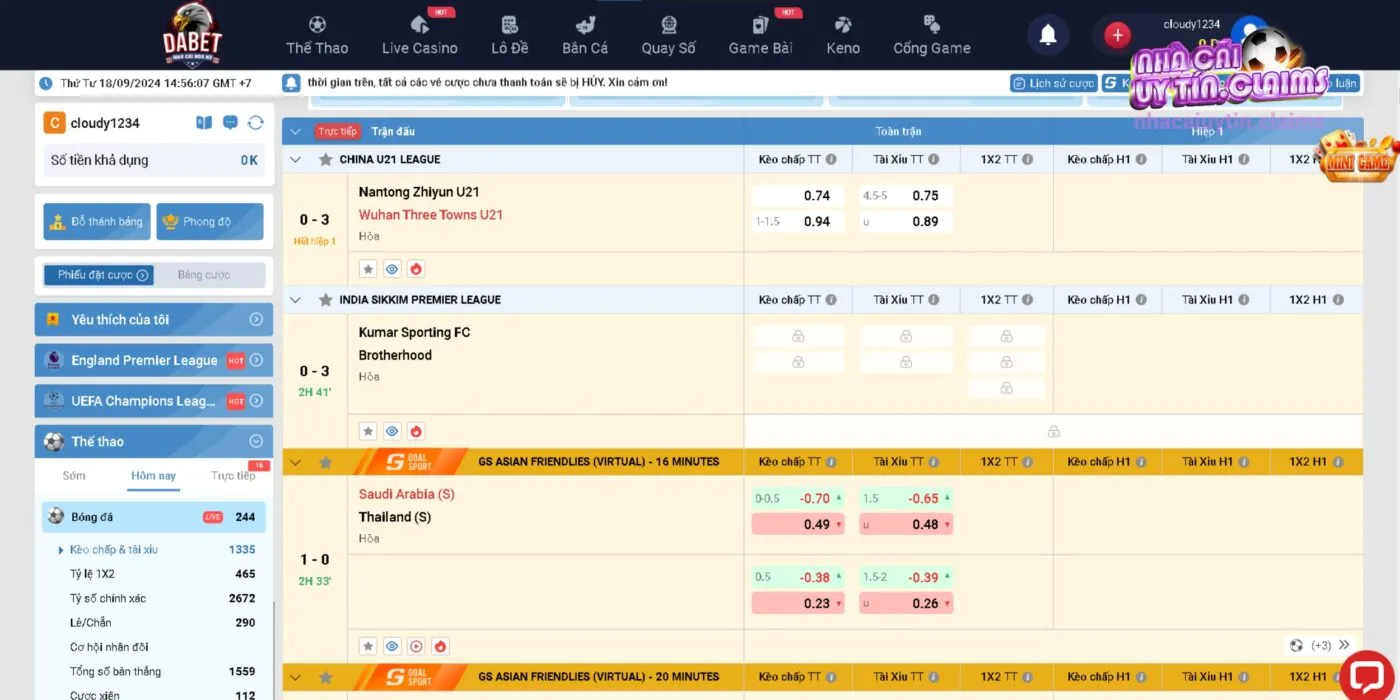Select the 0.74 odds for Nantong Zhiyun
The height and width of the screenshot is (700, 1400).
797,196
